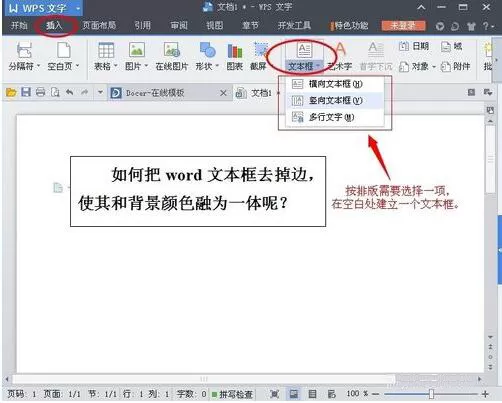Click the 图片 picture icon

[137, 50]
